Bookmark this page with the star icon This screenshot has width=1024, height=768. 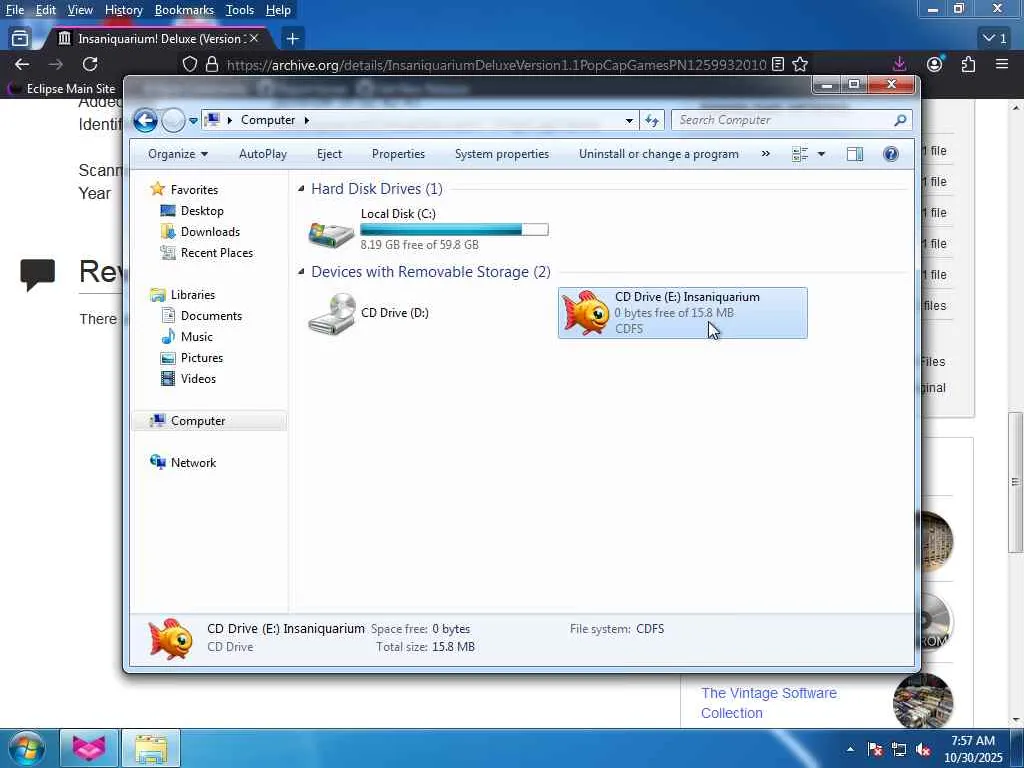[x=800, y=64]
